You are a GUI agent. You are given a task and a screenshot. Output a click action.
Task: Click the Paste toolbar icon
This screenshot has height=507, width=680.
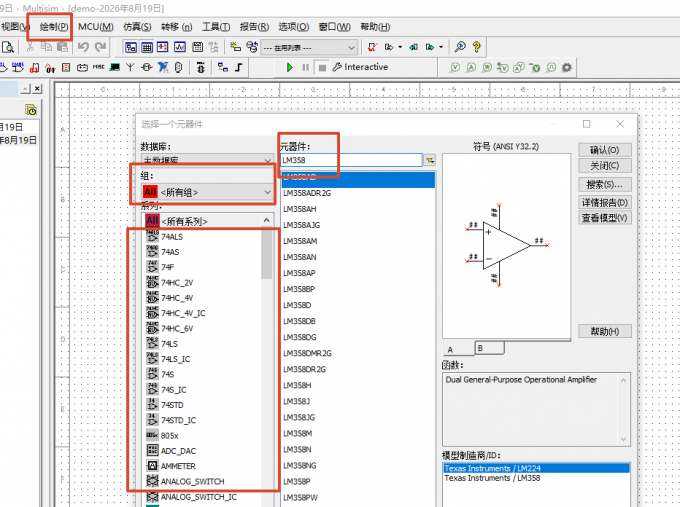(x=62, y=46)
